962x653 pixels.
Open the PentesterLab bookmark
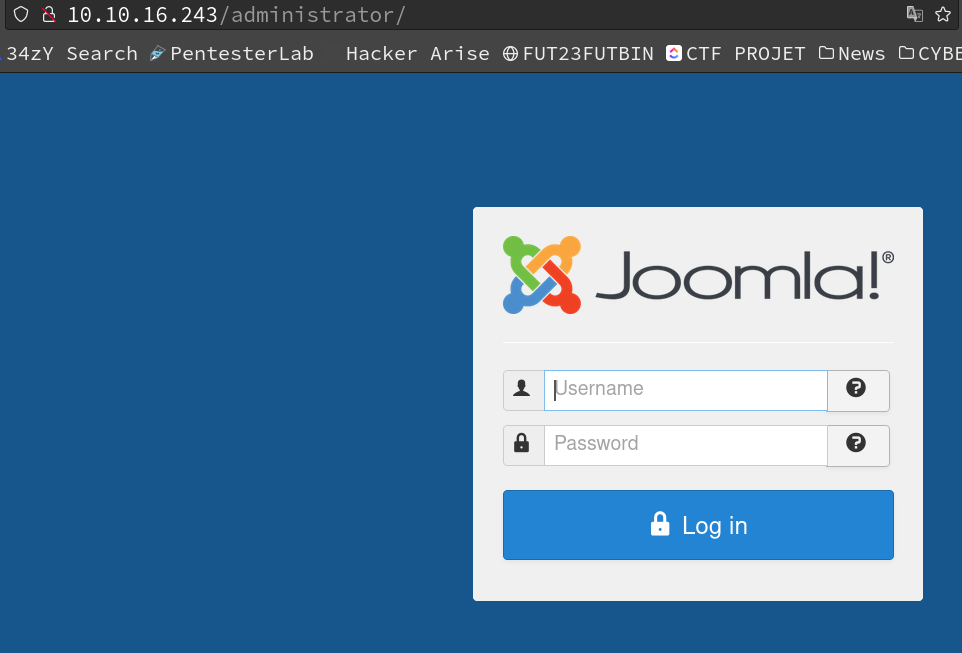click(x=232, y=53)
